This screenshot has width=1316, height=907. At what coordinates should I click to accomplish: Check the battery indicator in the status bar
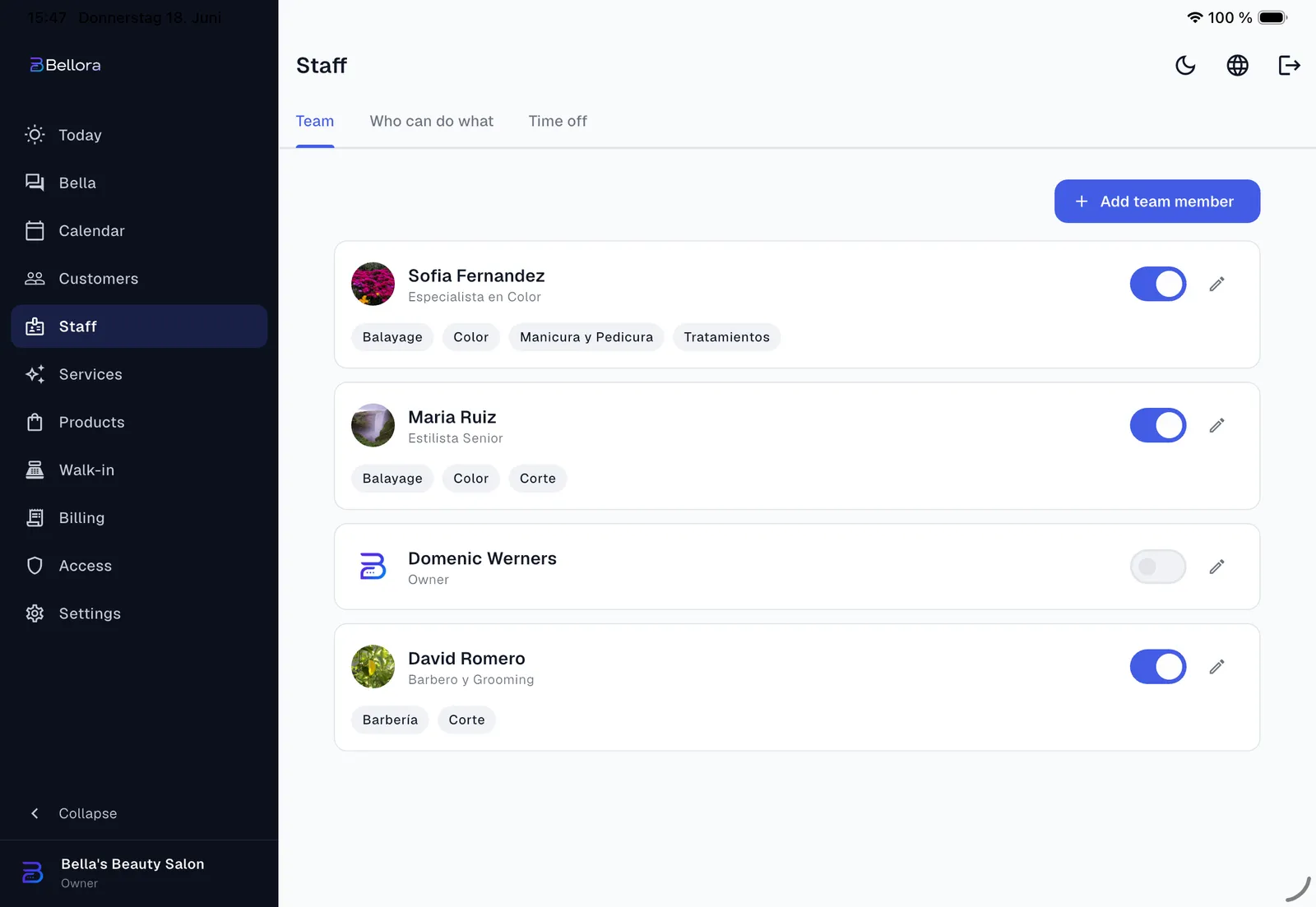1272,17
